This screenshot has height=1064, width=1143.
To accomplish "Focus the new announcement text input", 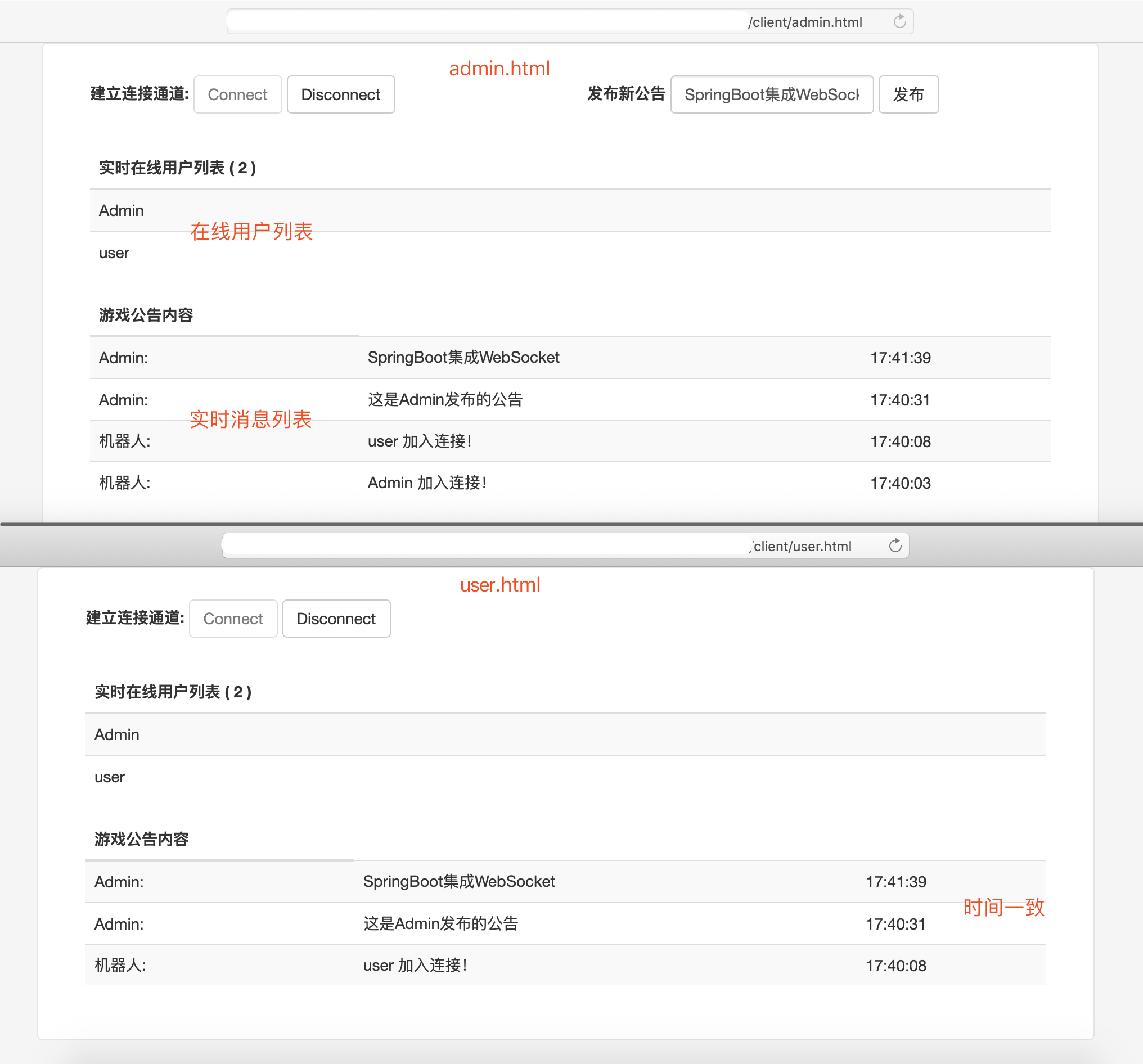I will (x=771, y=94).
